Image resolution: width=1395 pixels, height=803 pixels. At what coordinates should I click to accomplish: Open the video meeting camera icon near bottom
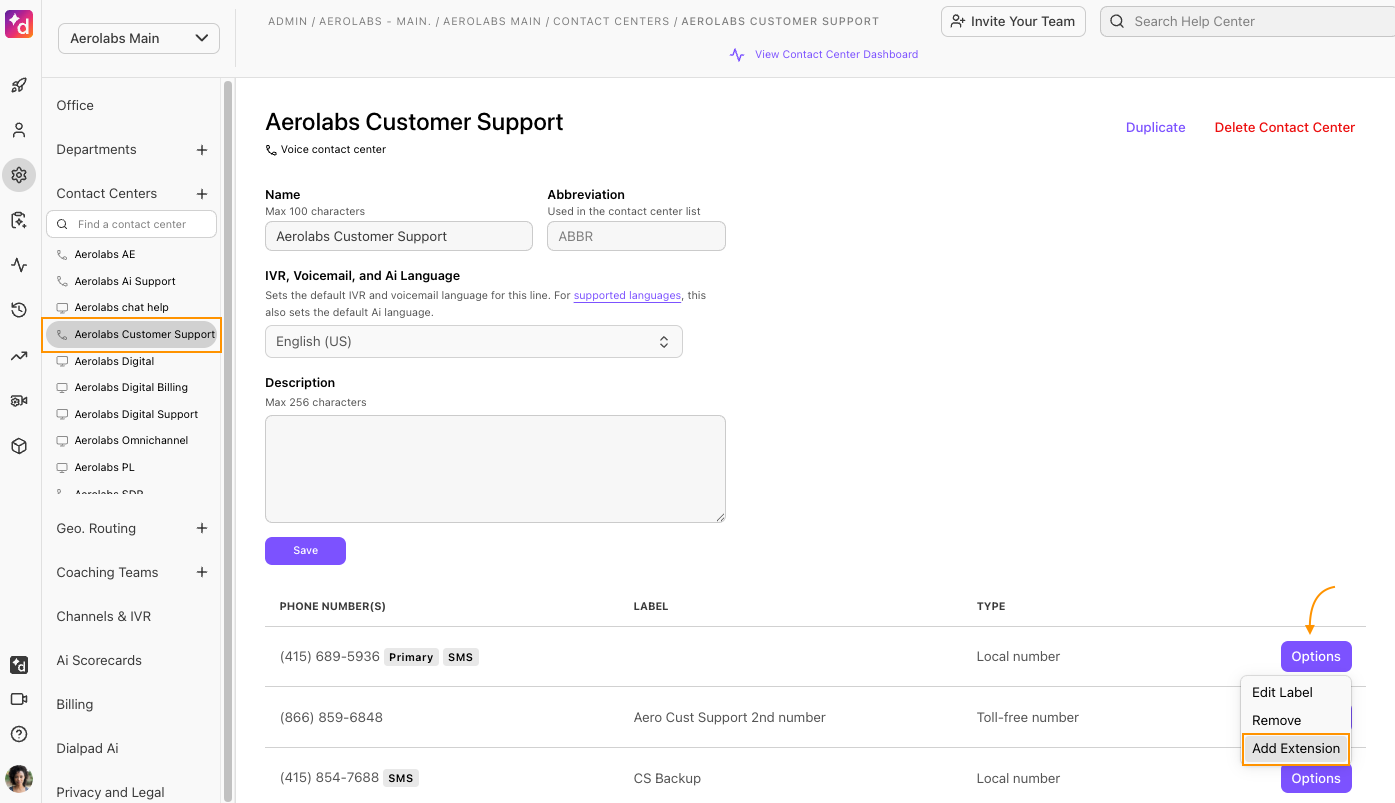coord(19,699)
